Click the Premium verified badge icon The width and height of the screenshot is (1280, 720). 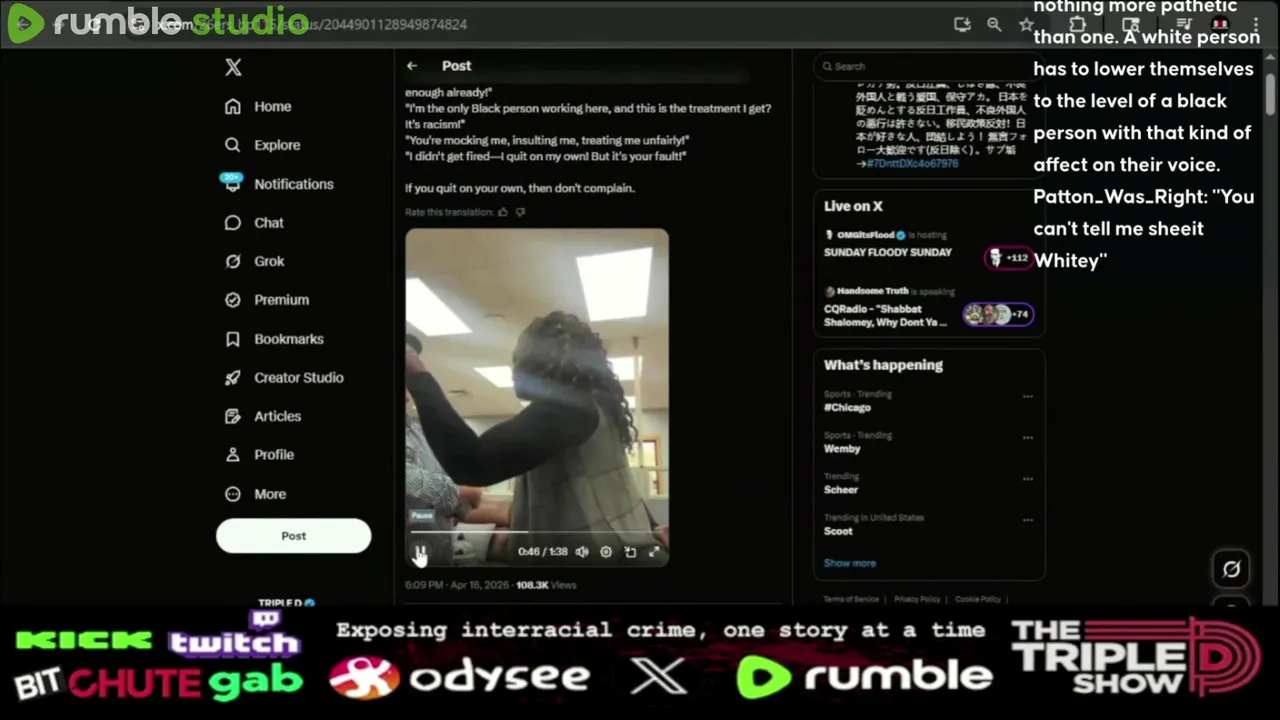pyautogui.click(x=233, y=300)
